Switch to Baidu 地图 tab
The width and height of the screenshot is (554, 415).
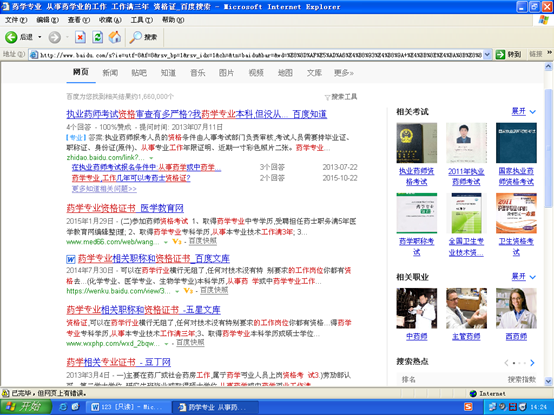point(285,73)
